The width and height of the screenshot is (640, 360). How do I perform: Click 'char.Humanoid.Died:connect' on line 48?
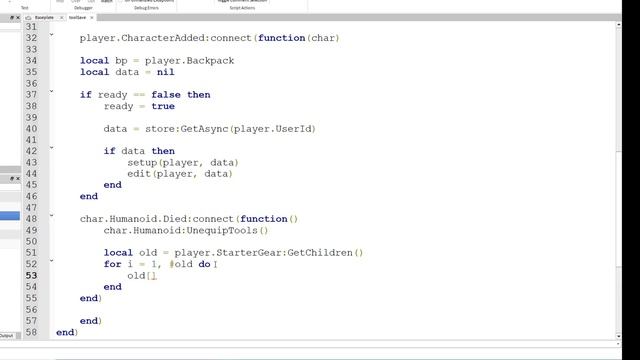pos(157,219)
